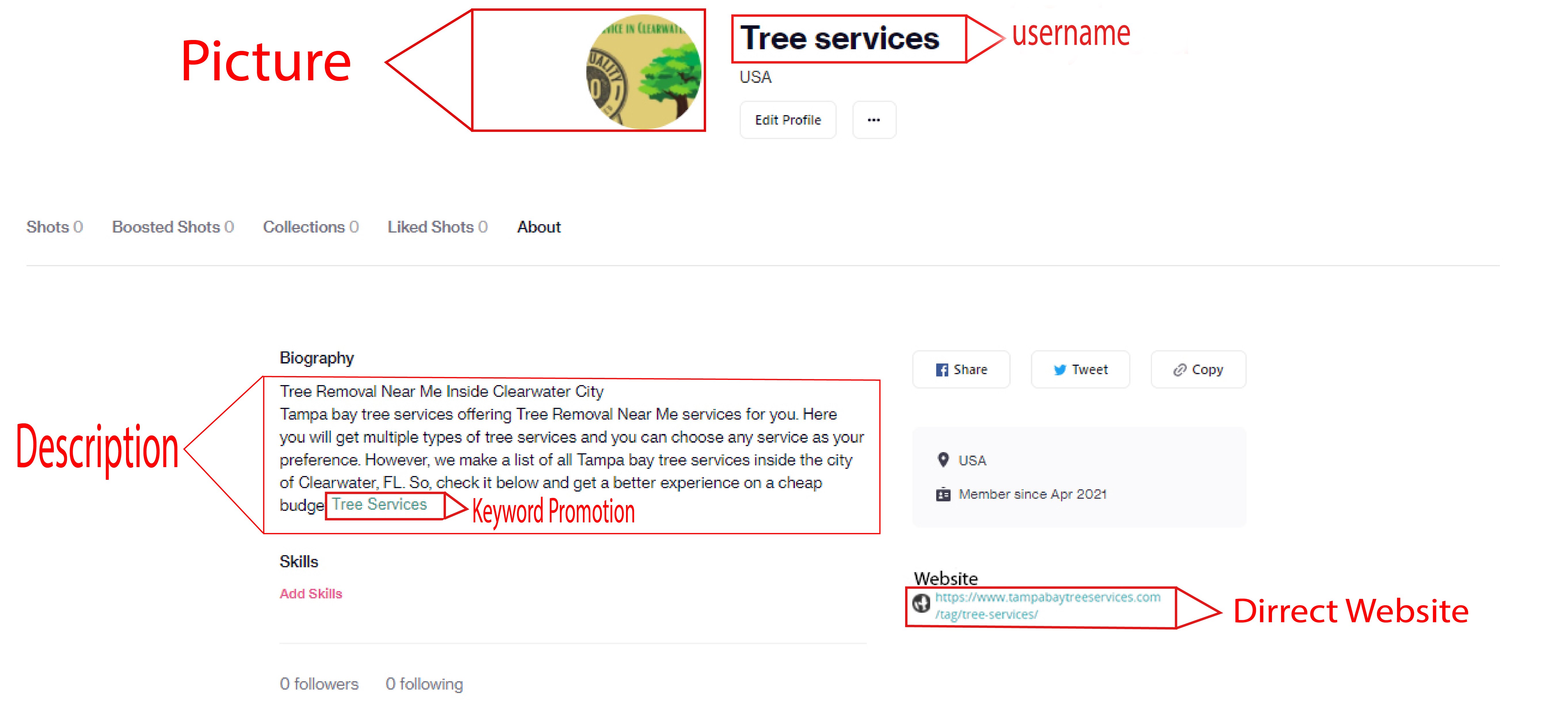View the 0 following list
This screenshot has width=1568, height=710.
tap(424, 684)
